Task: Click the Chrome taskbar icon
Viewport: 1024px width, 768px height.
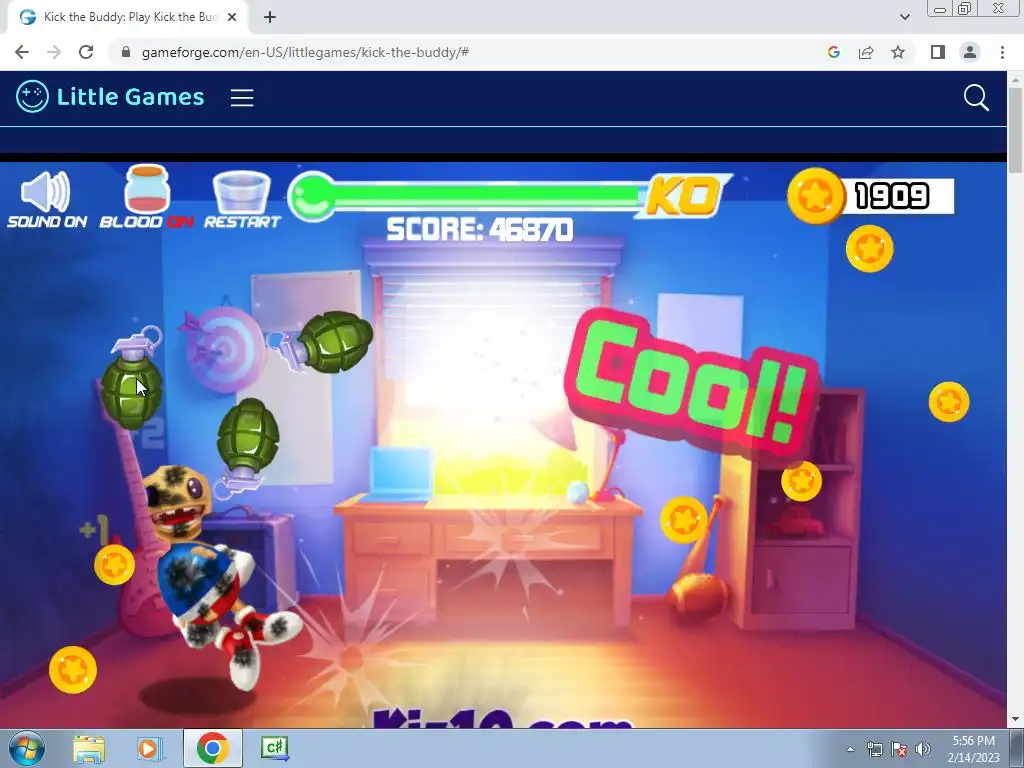Action: 212,748
